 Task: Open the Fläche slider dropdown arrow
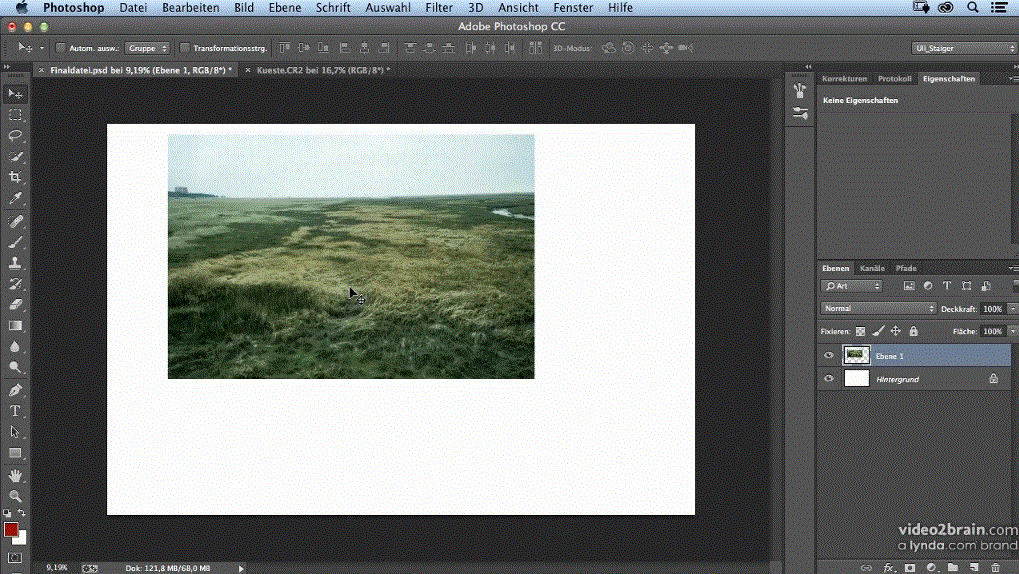point(1013,332)
